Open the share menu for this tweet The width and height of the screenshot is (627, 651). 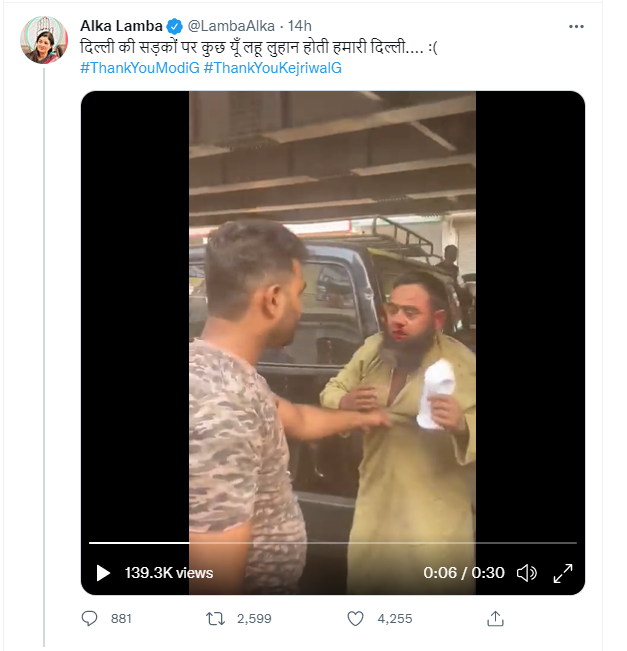[x=495, y=619]
